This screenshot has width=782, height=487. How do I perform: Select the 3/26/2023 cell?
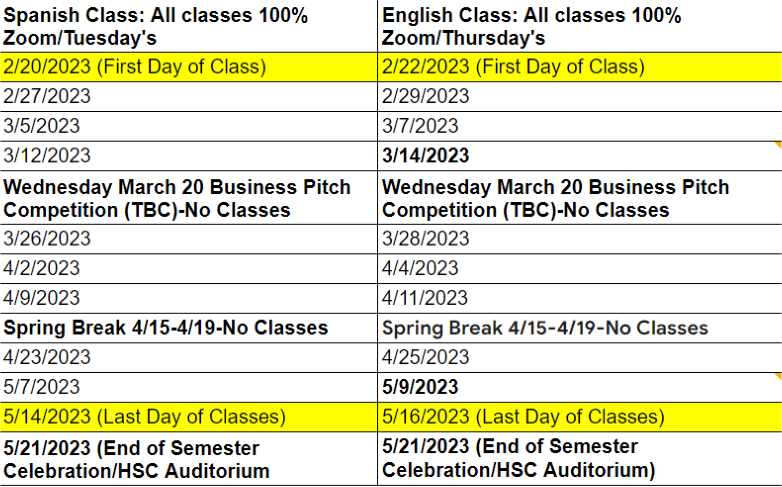pos(189,239)
